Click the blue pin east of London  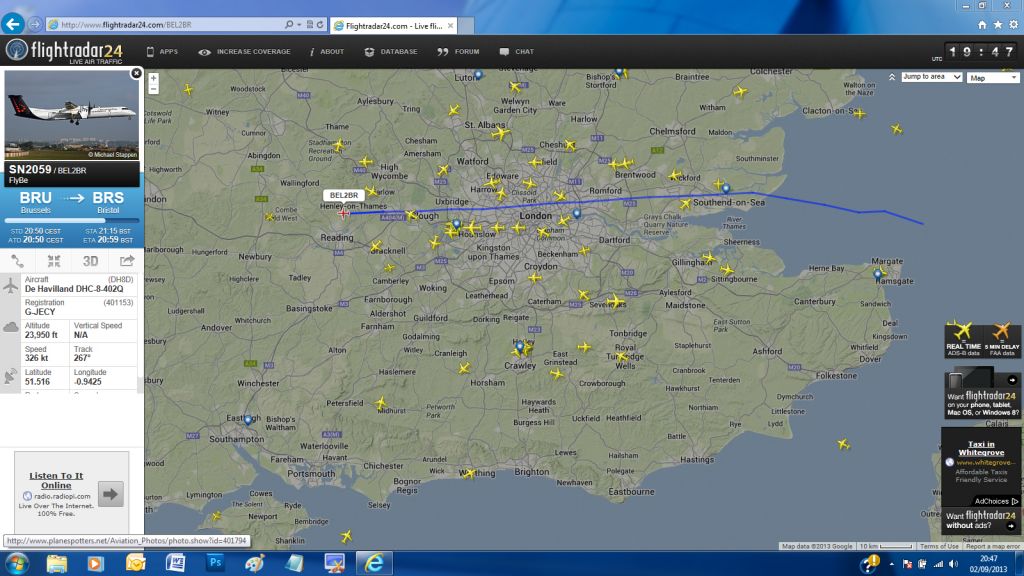577,214
